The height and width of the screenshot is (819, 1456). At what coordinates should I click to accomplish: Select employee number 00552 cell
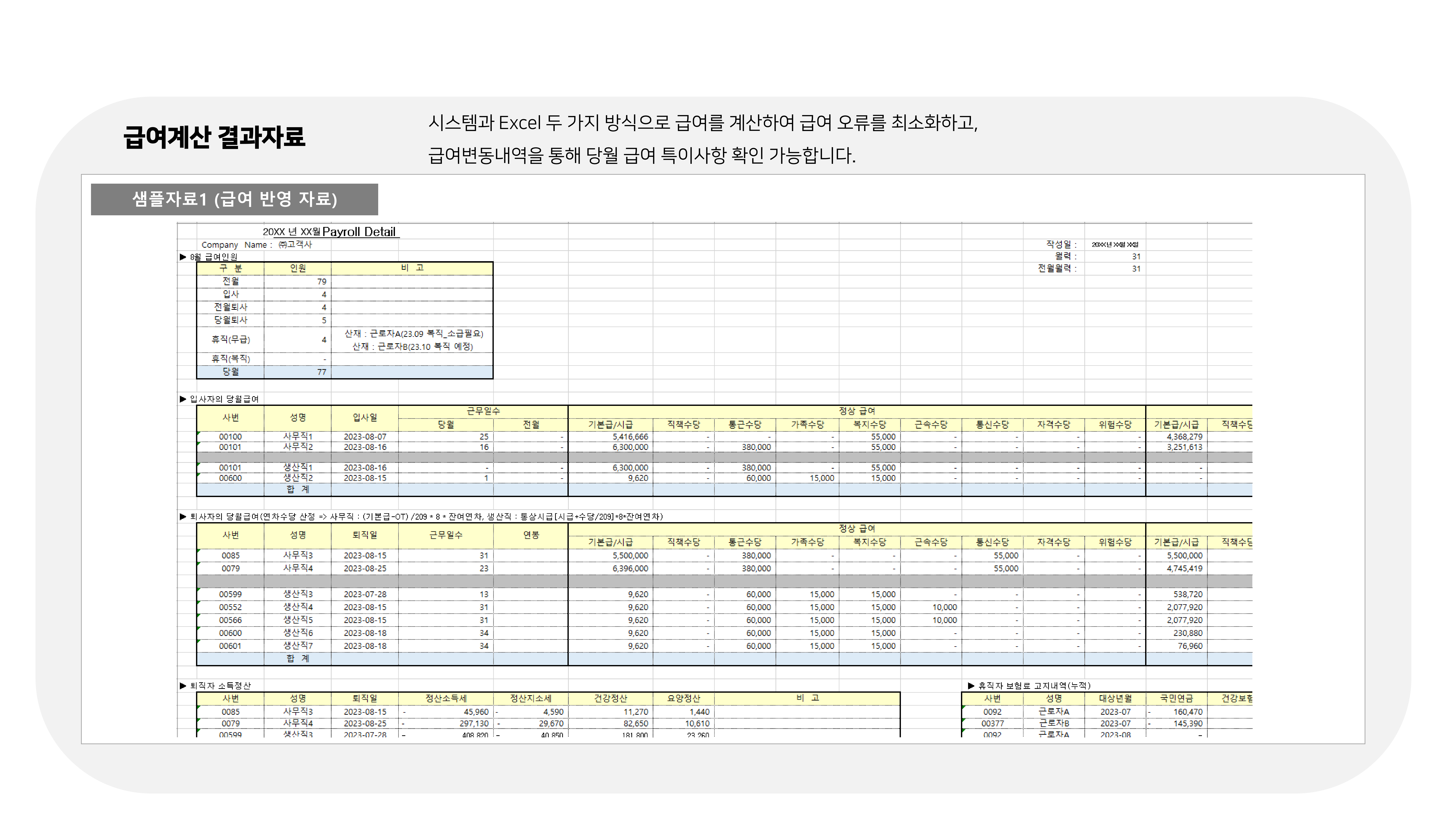231,608
